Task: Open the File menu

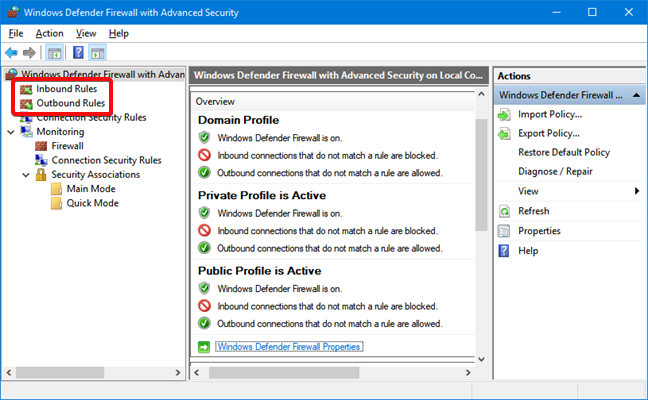Action: click(16, 33)
